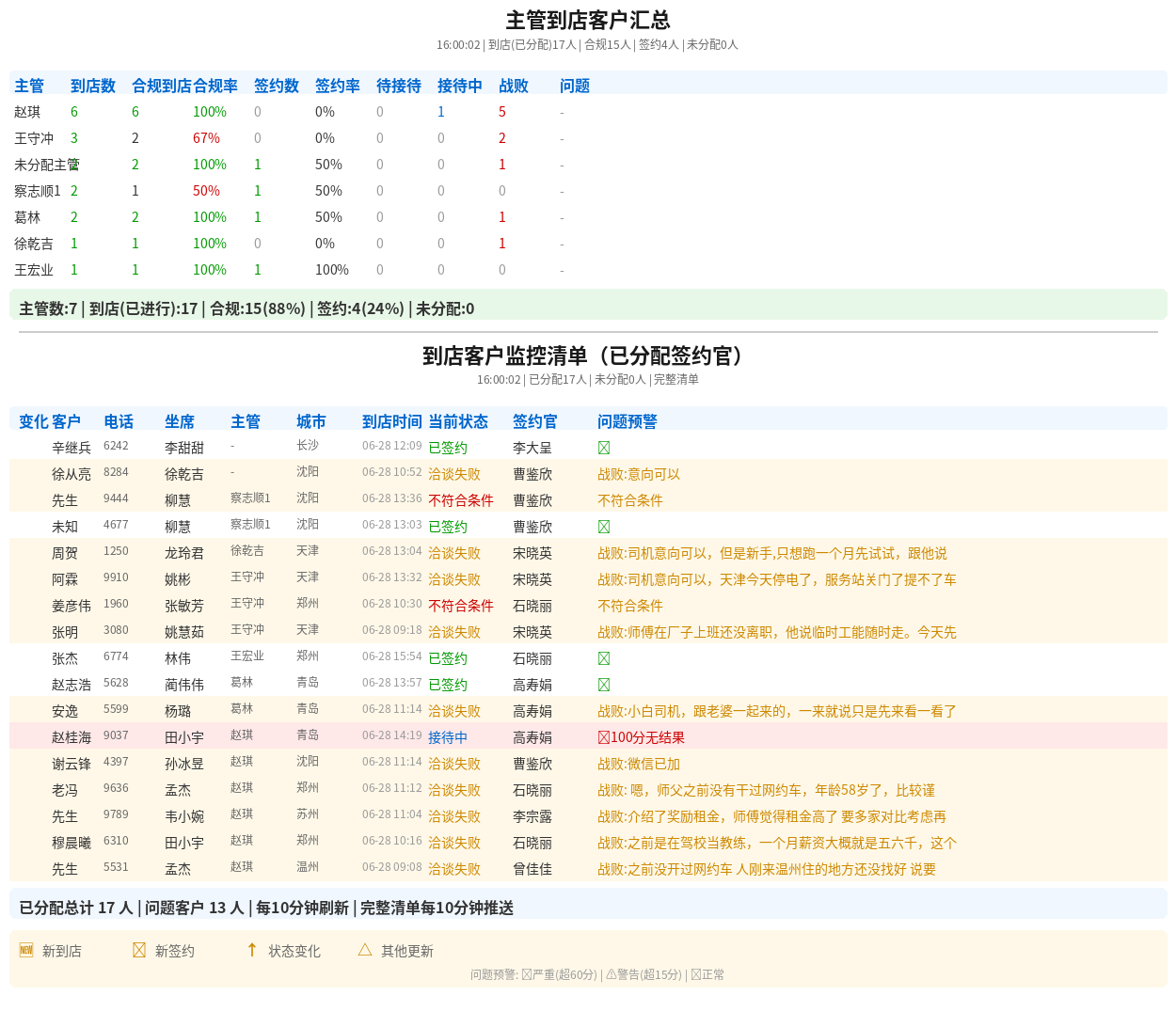Click the 主管 header in summary table
The image size is (1176, 1027).
click(29, 86)
